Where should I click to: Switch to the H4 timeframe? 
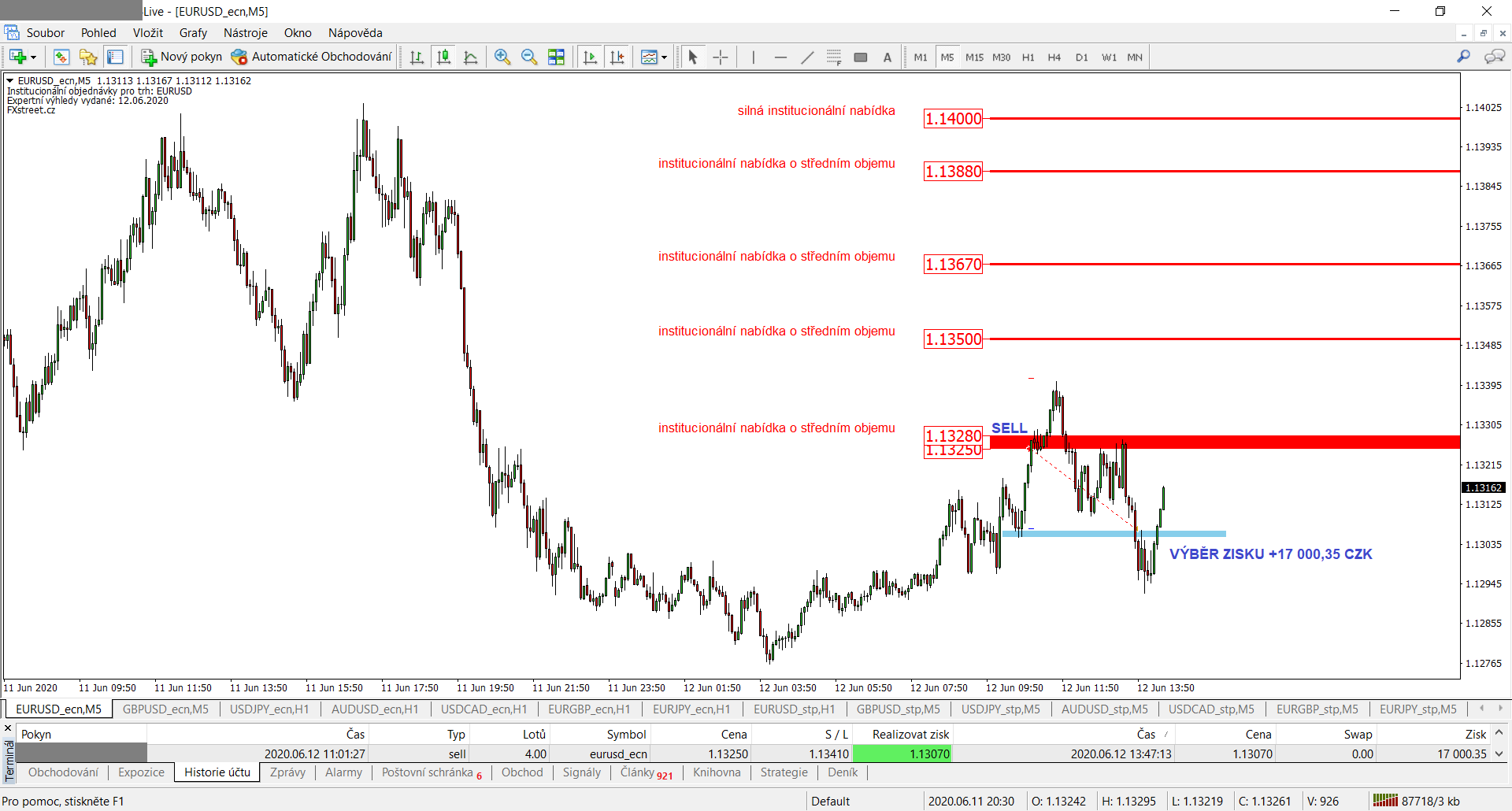tap(1054, 57)
